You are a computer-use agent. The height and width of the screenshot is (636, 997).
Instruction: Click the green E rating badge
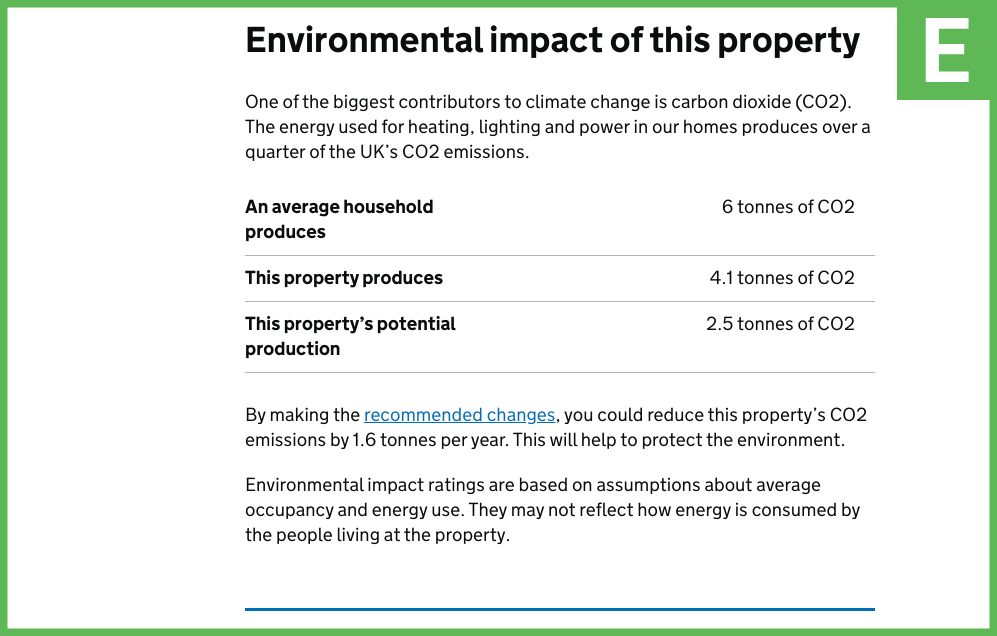947,50
